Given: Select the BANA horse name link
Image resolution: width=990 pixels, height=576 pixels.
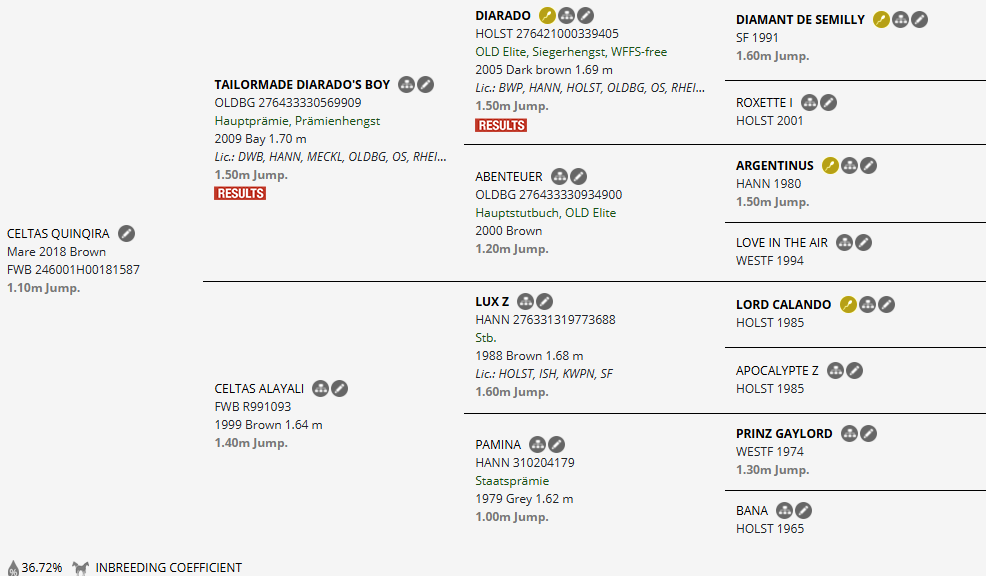Looking at the screenshot, I should [752, 510].
